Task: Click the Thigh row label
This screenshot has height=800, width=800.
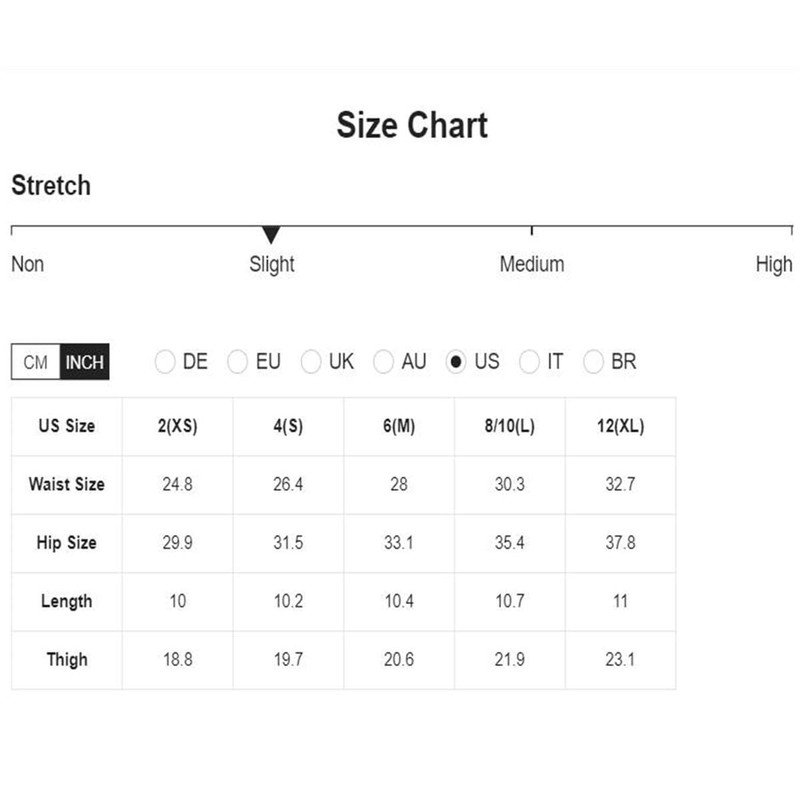Action: (66, 660)
